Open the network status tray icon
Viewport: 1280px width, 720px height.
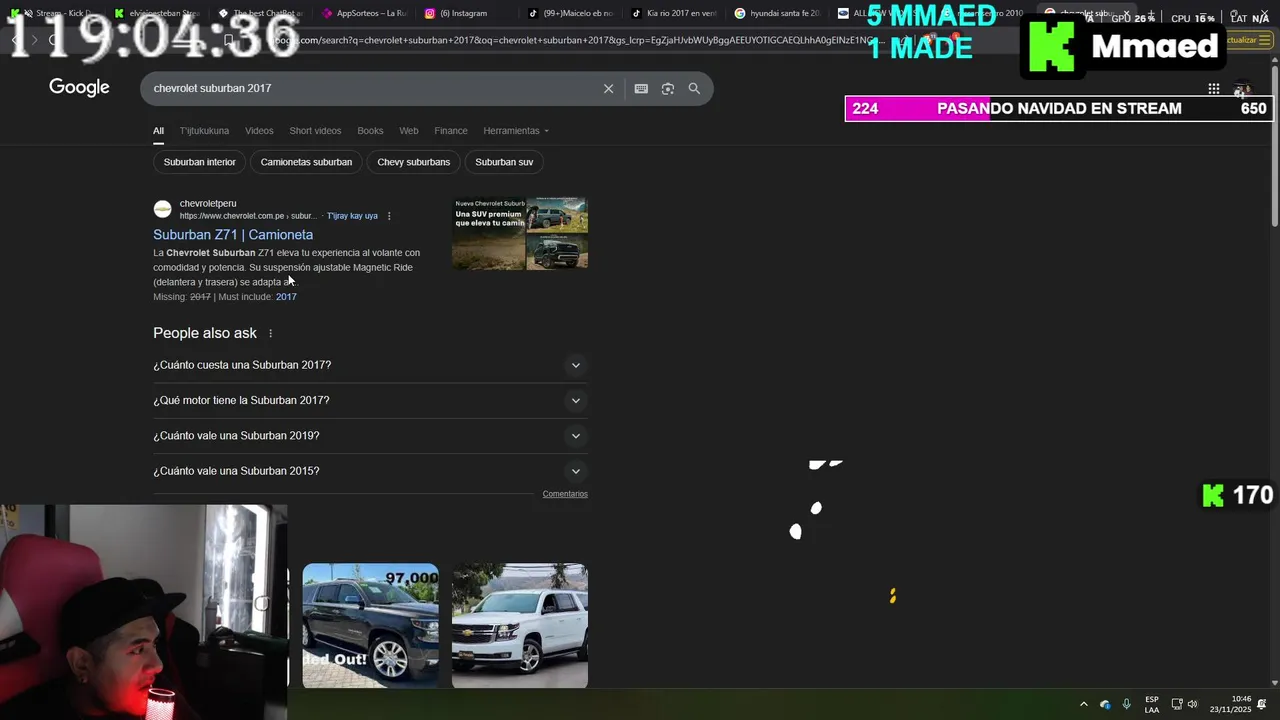click(1176, 704)
